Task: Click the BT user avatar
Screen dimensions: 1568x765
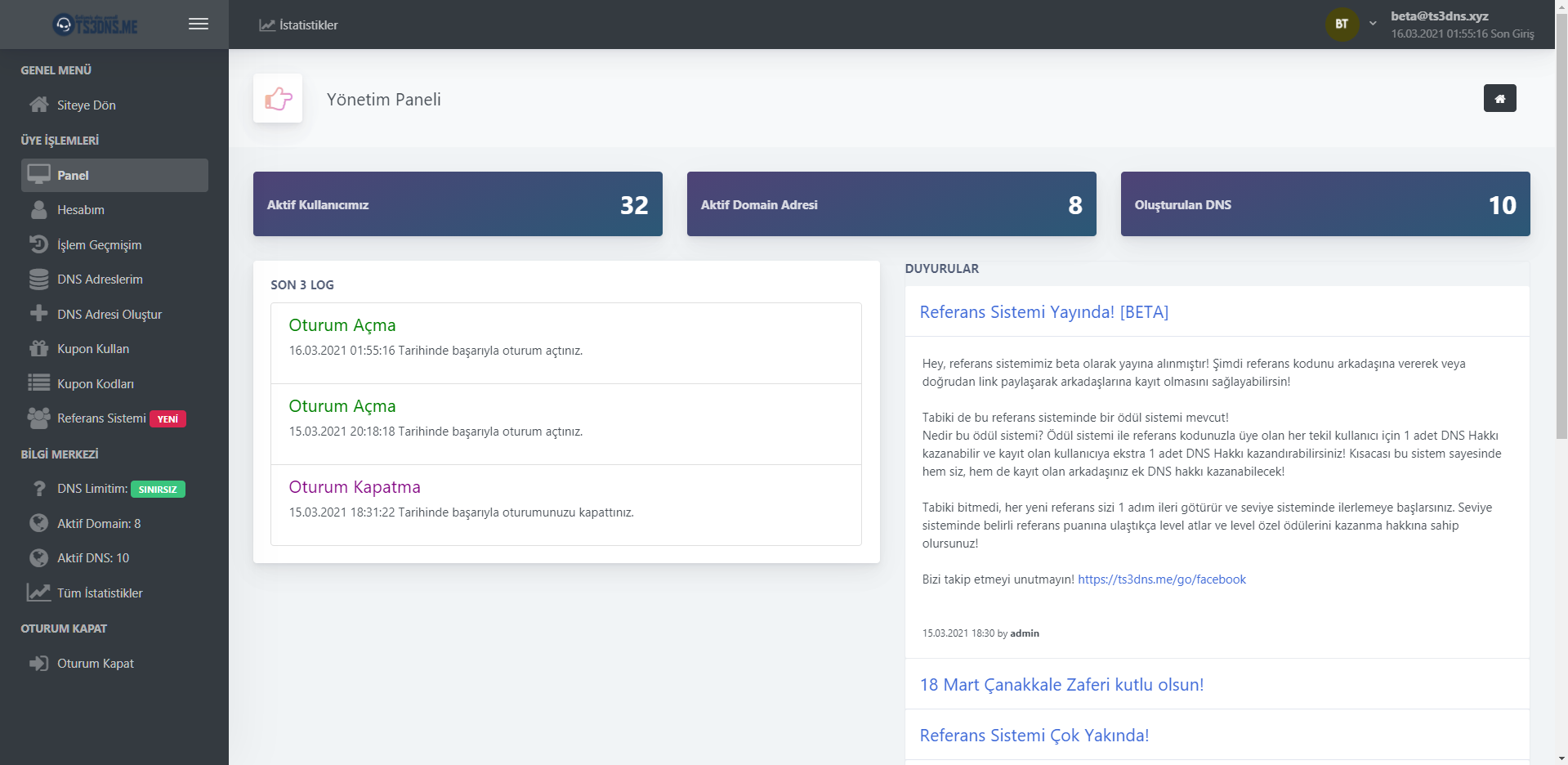Action: [1342, 25]
